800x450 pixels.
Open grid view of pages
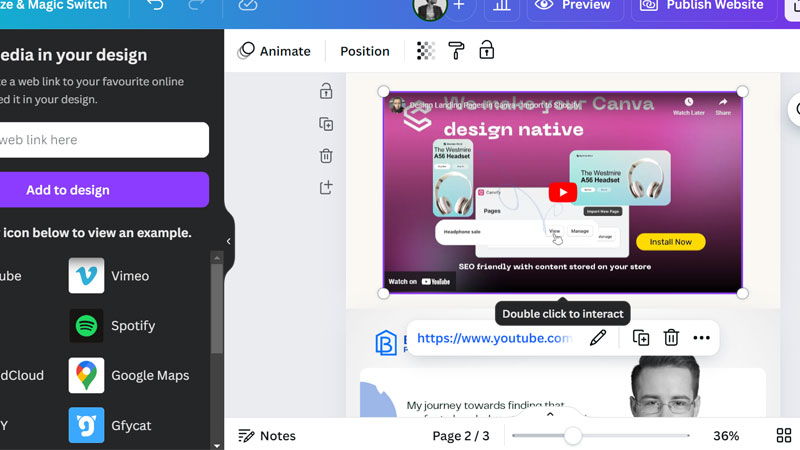tap(784, 436)
